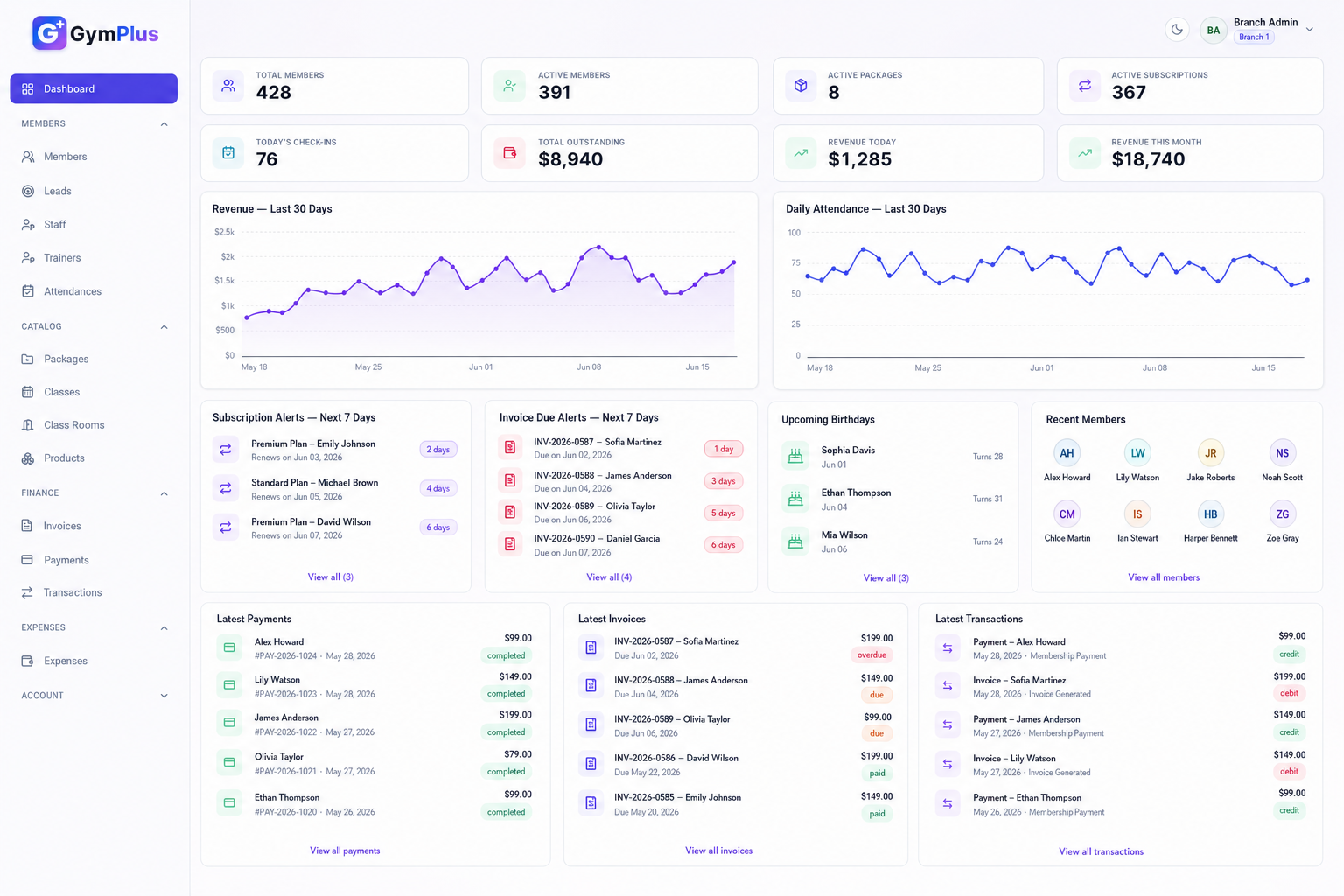Click the transaction icon for Payment – Ethan Thompson
The height and width of the screenshot is (896, 1344).
(x=948, y=803)
